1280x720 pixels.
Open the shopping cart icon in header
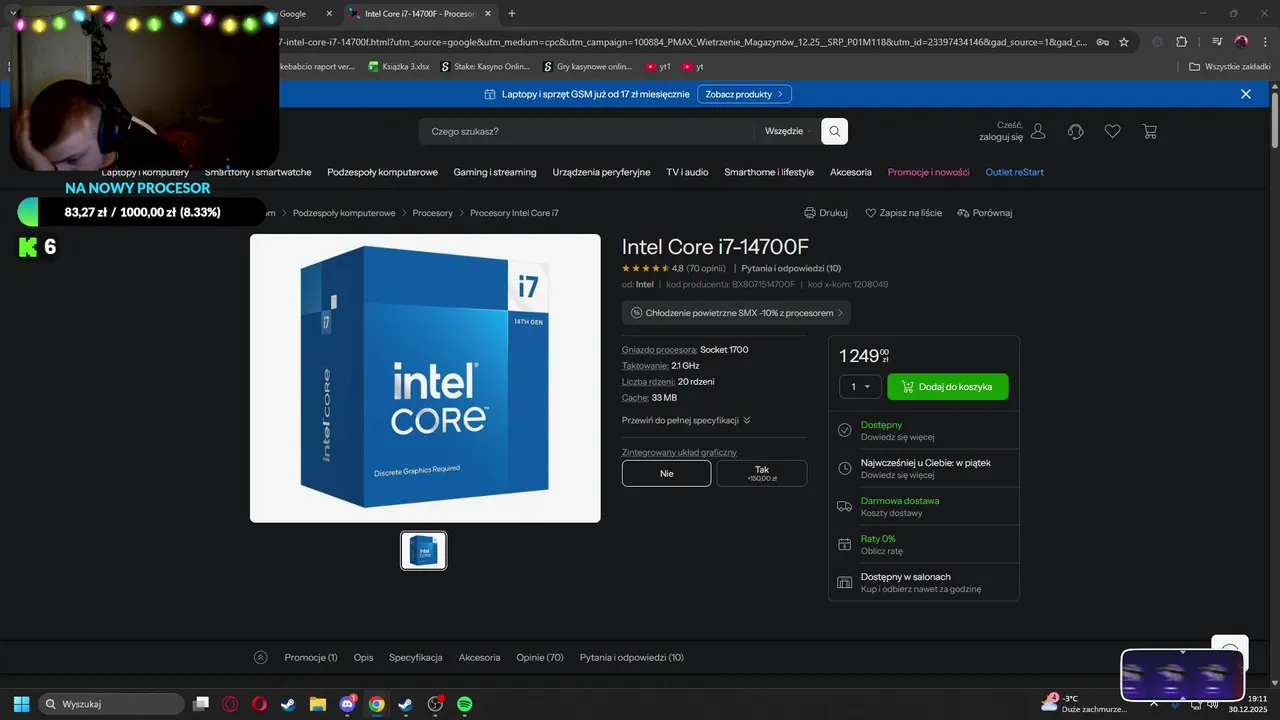click(1149, 131)
